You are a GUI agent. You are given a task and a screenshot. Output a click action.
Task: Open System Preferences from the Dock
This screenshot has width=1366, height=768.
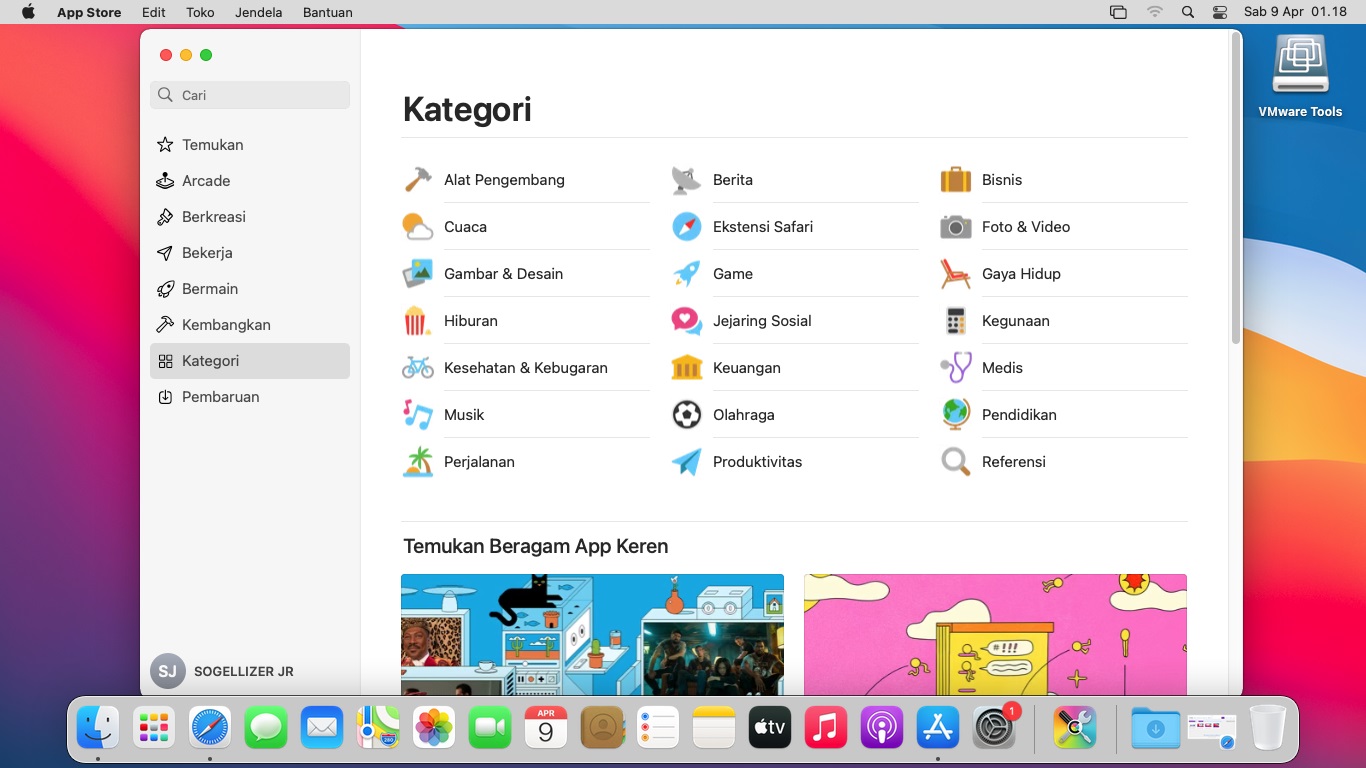pyautogui.click(x=994, y=728)
